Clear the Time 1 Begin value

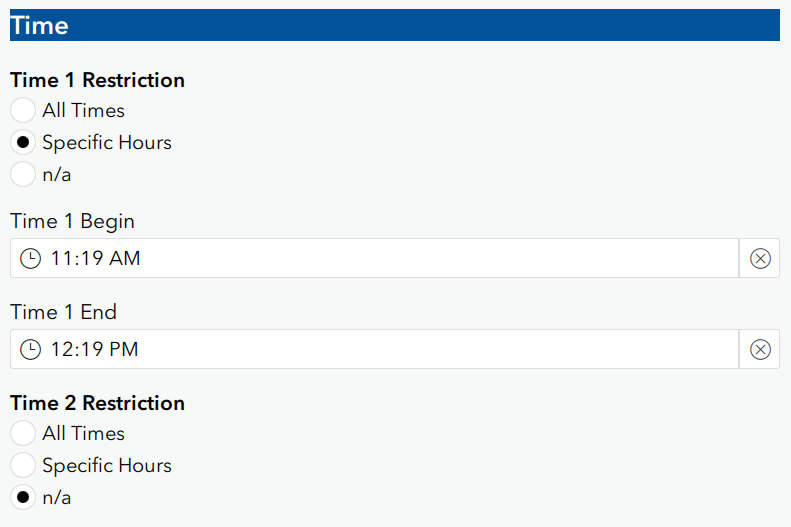[x=760, y=259]
